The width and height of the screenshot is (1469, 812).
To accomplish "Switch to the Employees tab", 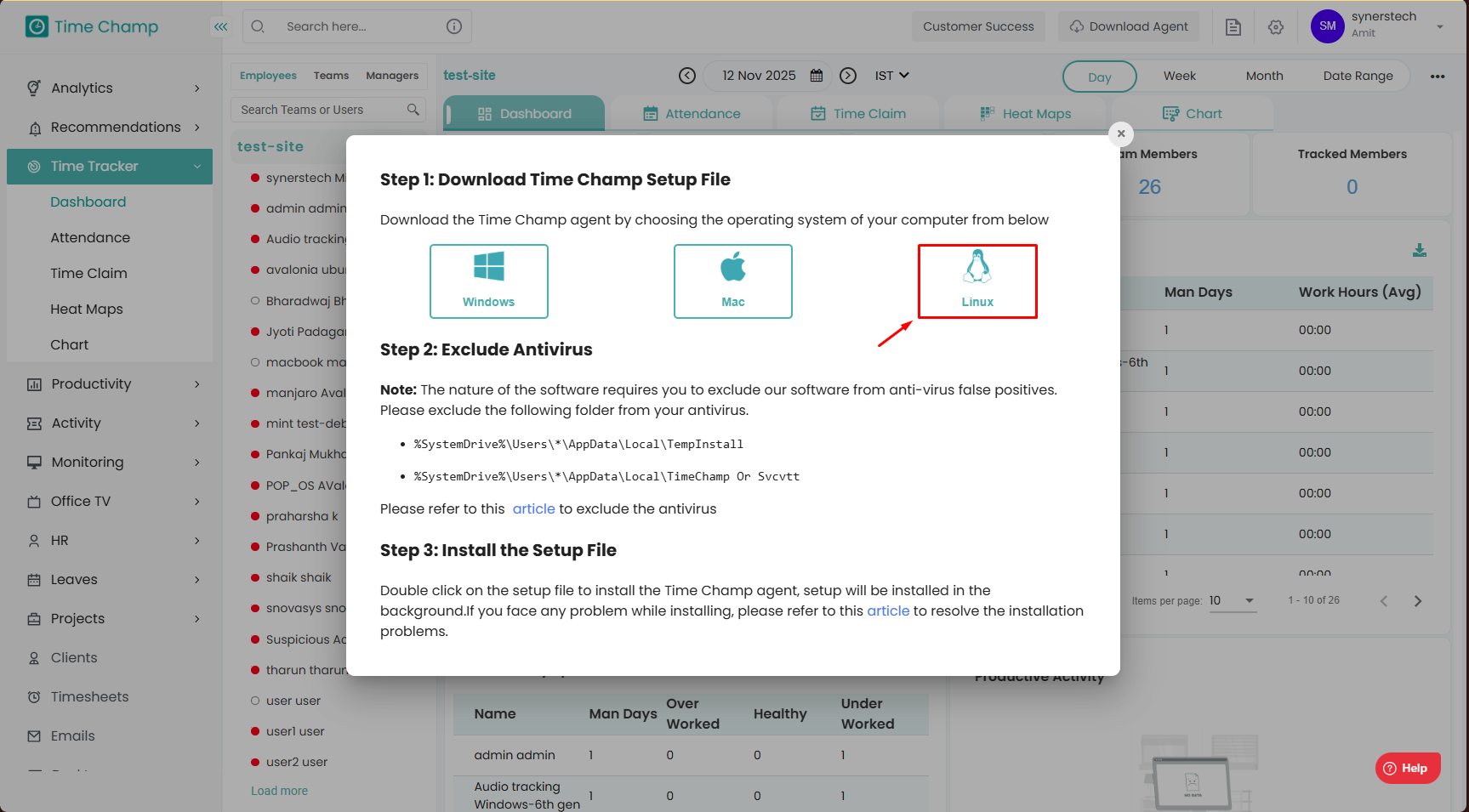I will click(x=268, y=76).
